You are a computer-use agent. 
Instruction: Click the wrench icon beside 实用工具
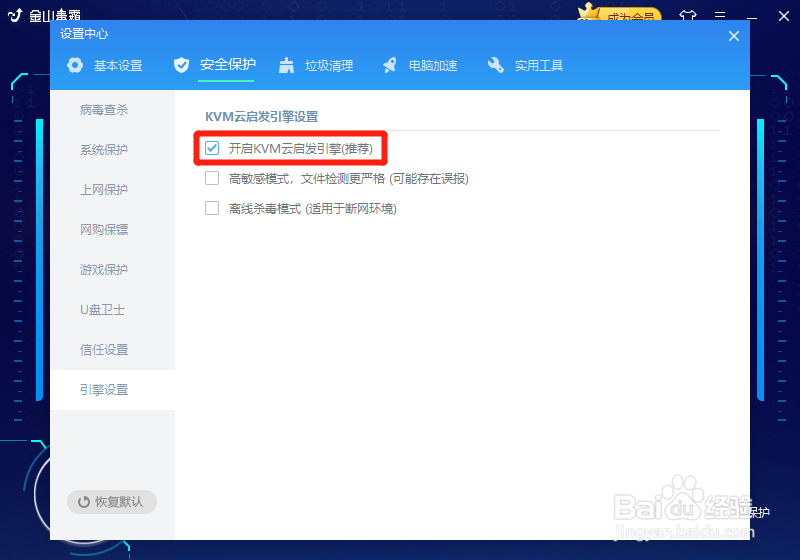(x=495, y=65)
